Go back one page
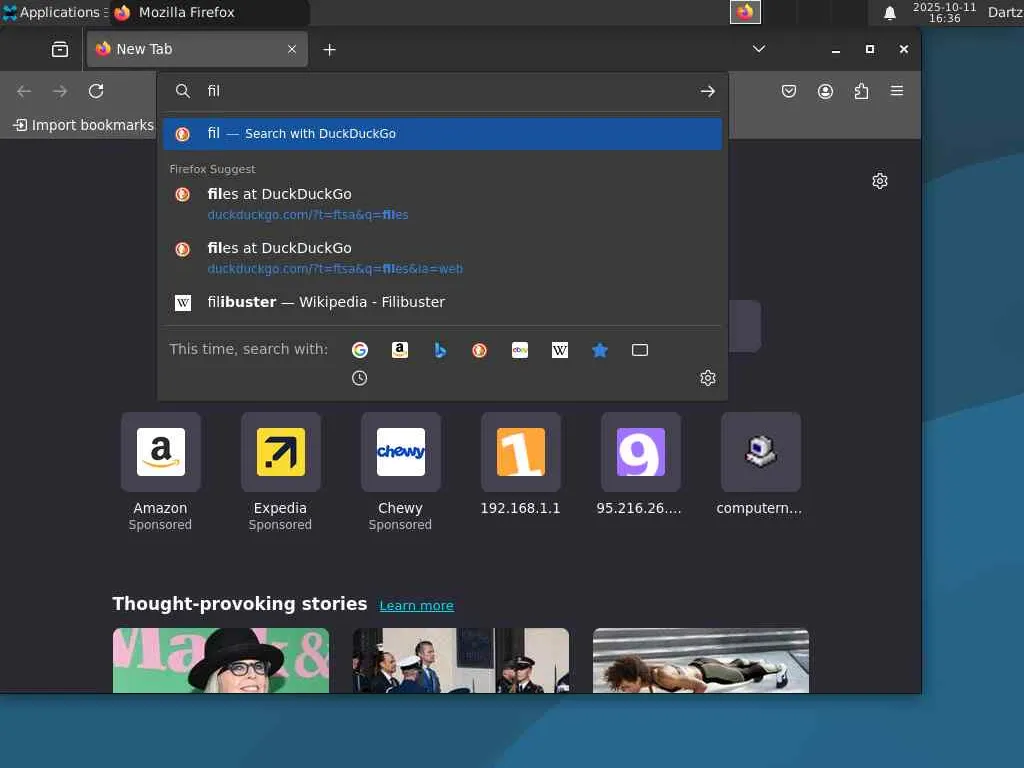1024x768 pixels. pyautogui.click(x=24, y=91)
